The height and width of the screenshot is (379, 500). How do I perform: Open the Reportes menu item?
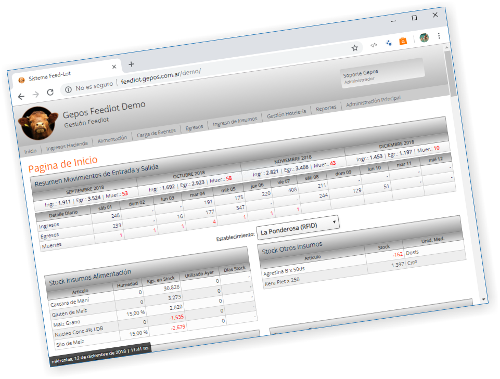coord(326,108)
